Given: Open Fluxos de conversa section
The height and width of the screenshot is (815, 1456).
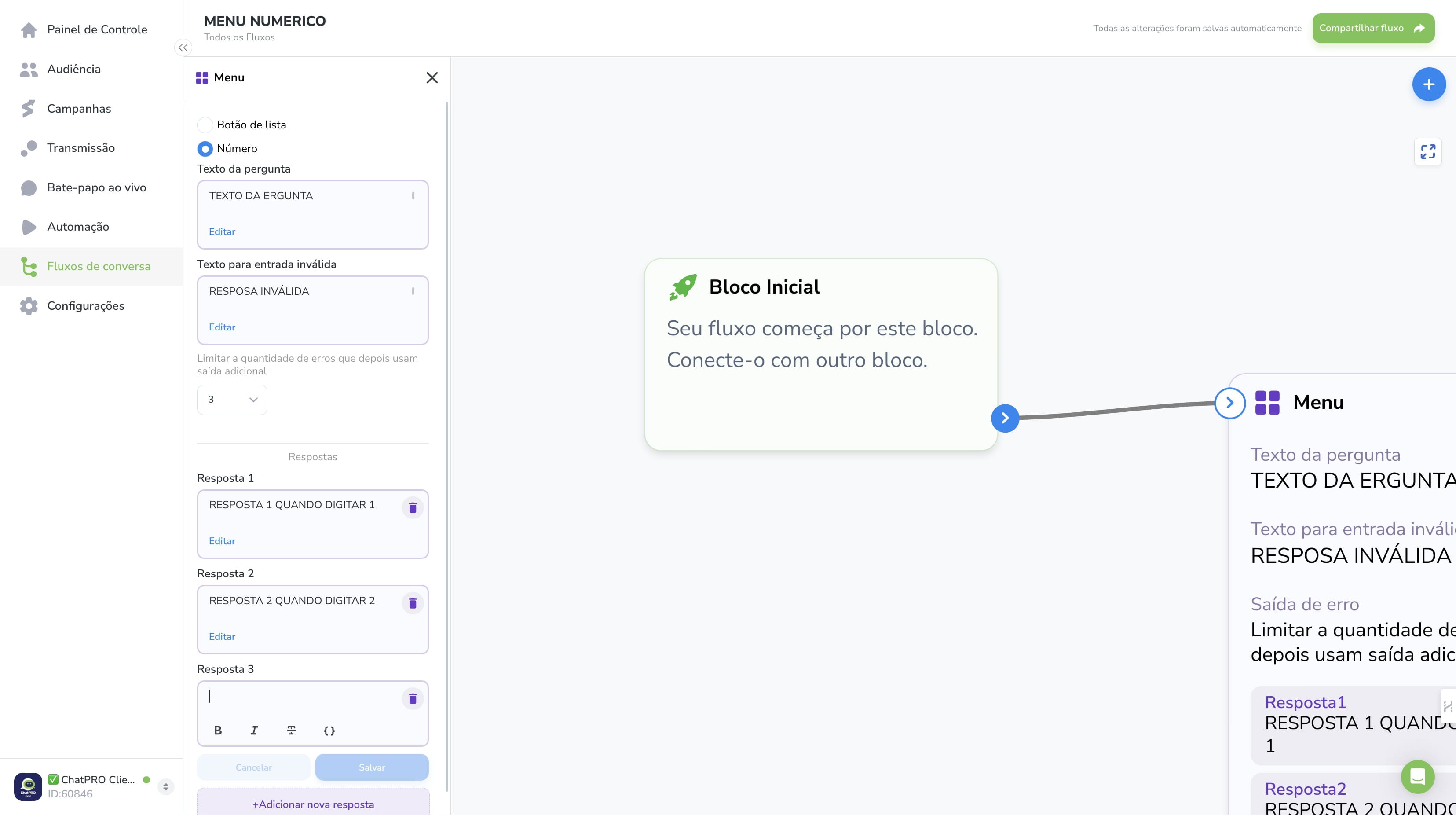Looking at the screenshot, I should [x=99, y=266].
